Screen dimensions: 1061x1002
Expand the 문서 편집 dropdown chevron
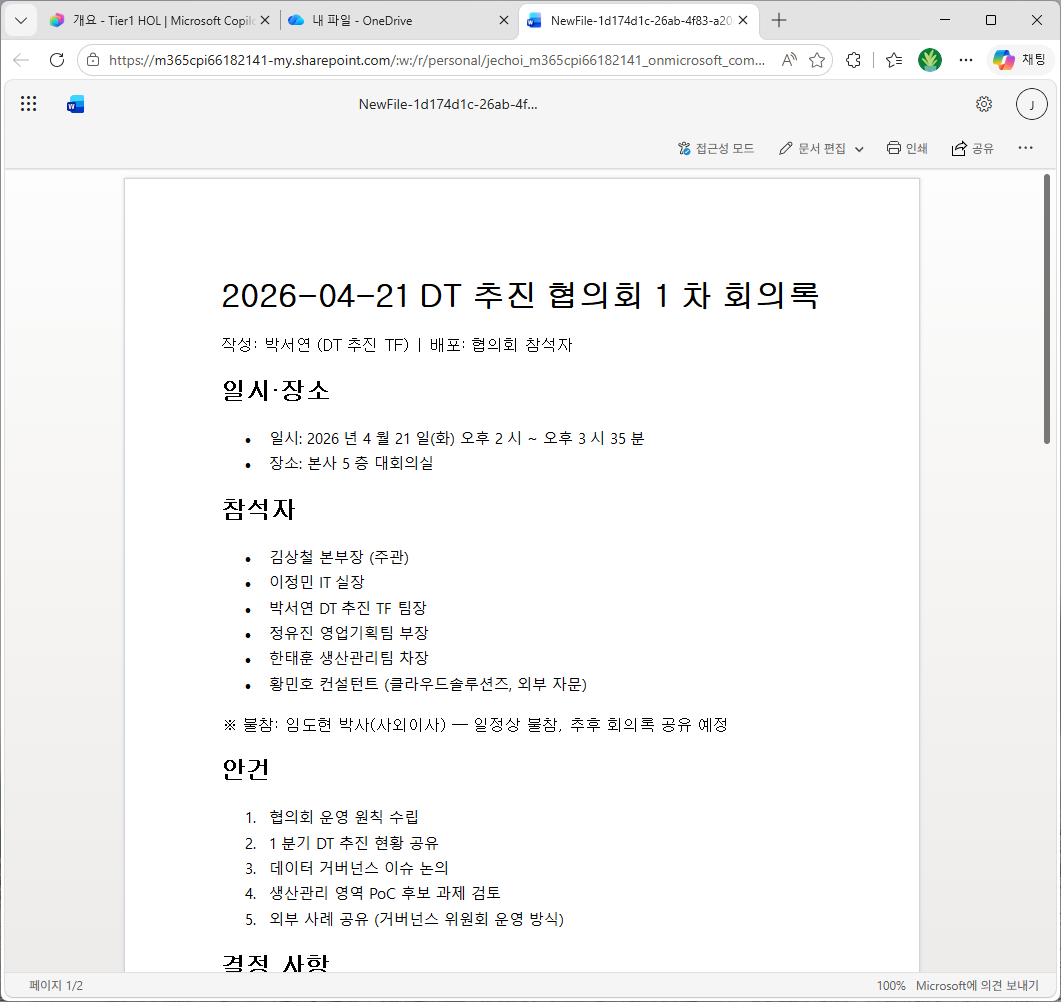pos(859,149)
